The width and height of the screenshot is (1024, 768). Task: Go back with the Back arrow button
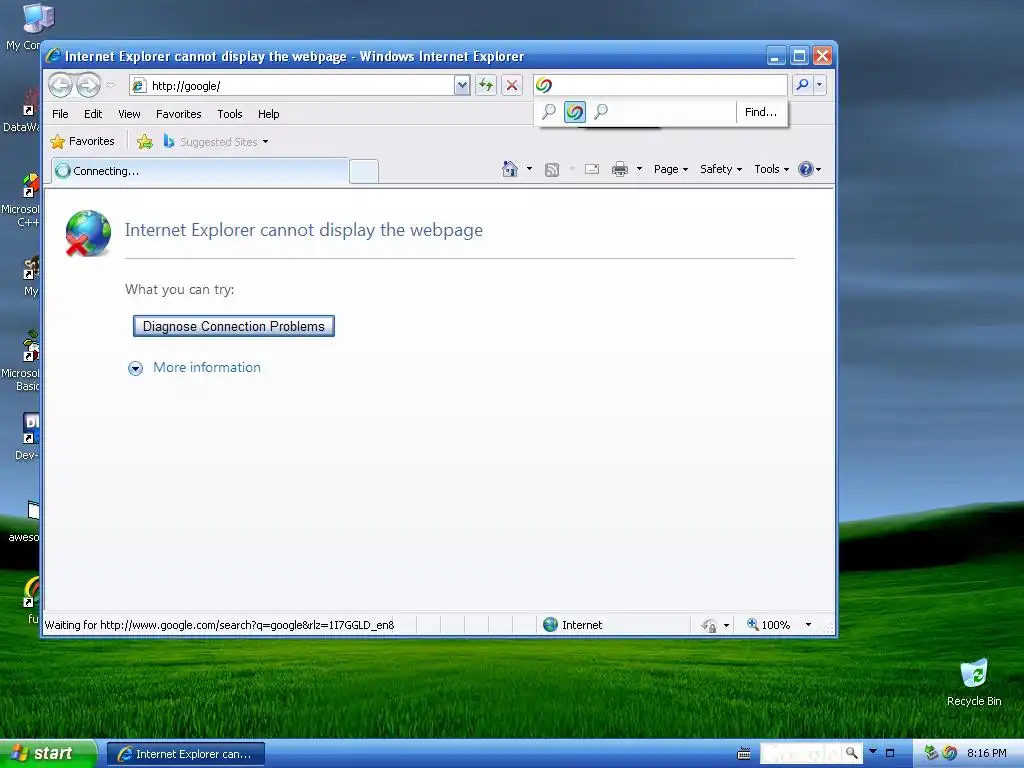pyautogui.click(x=60, y=85)
